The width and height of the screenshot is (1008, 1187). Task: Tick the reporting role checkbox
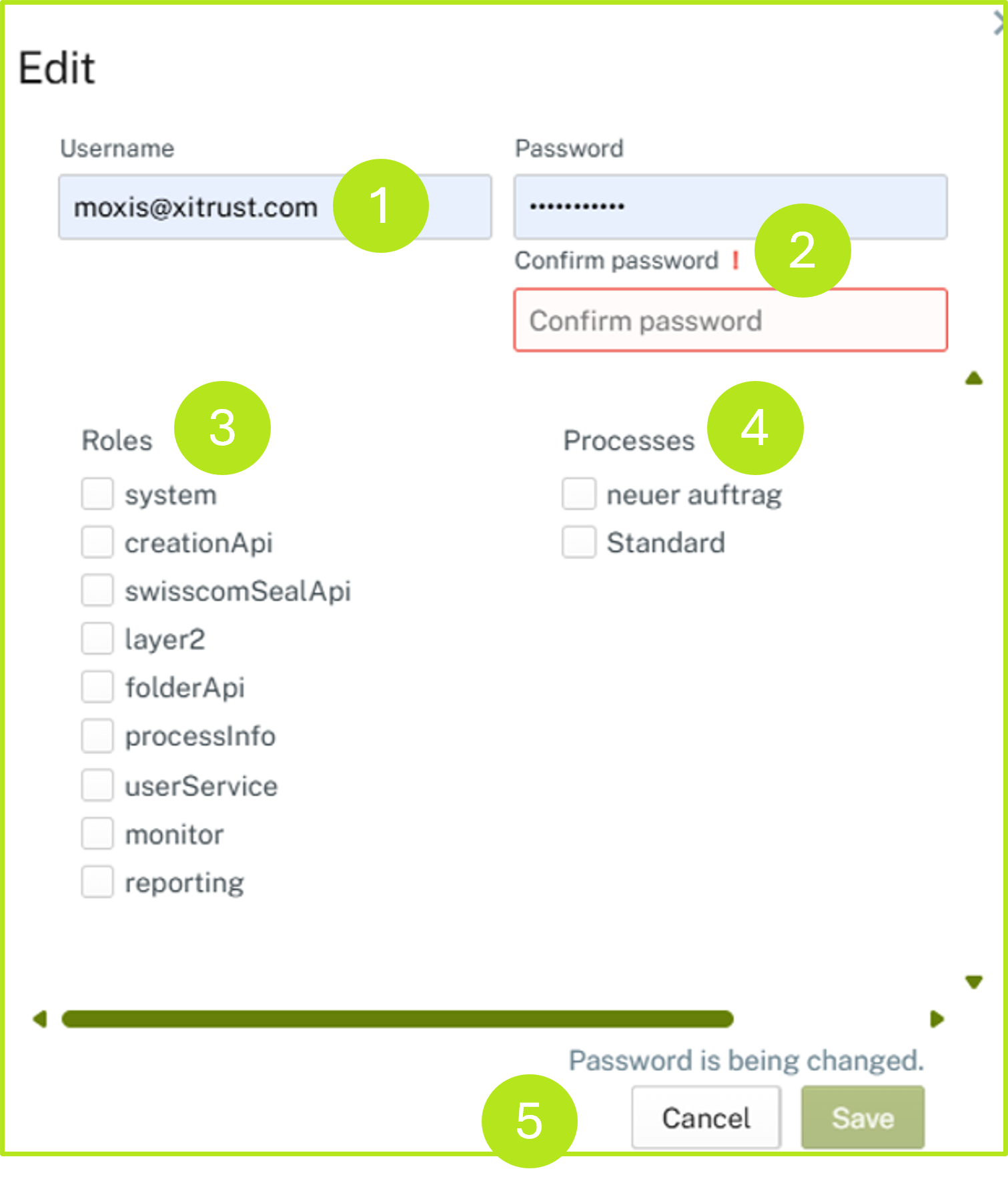[97, 882]
